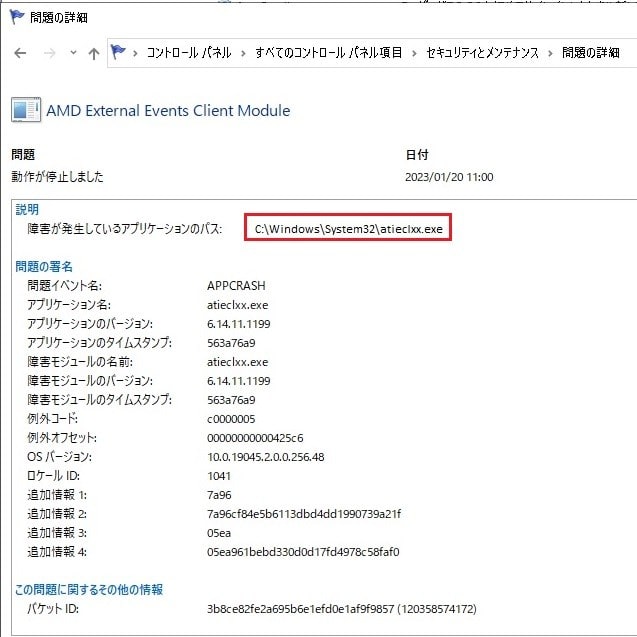The image size is (637, 637).
Task: Select 563a76a9 beside 障害モジュールのタイムスタンプ
Action: [231, 400]
